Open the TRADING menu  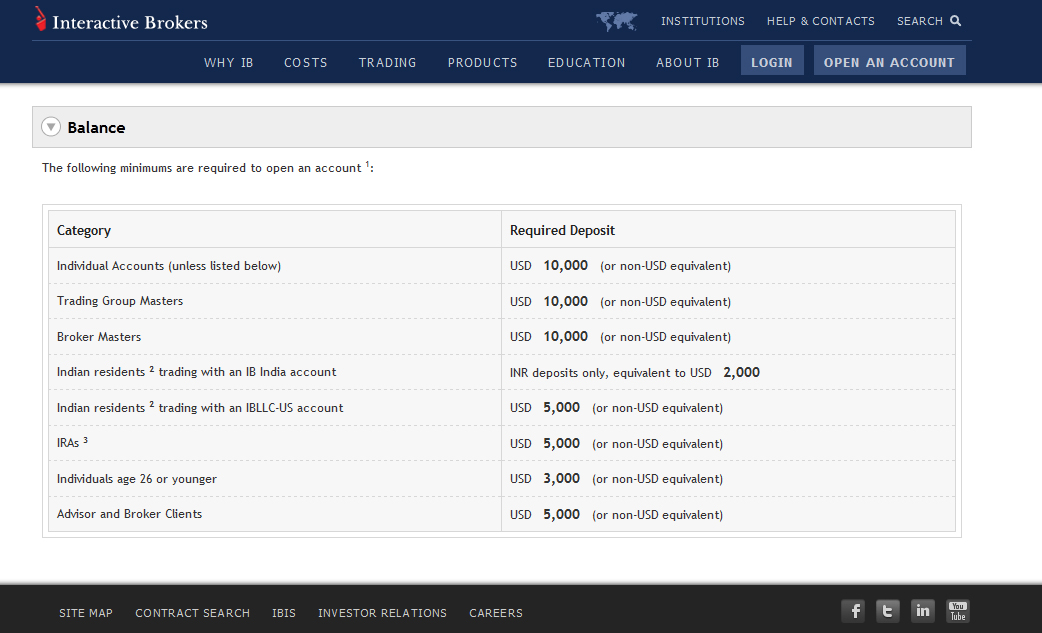(387, 62)
